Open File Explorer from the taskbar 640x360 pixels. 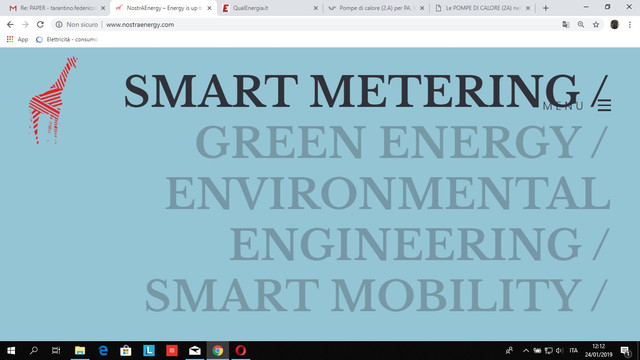(80, 351)
